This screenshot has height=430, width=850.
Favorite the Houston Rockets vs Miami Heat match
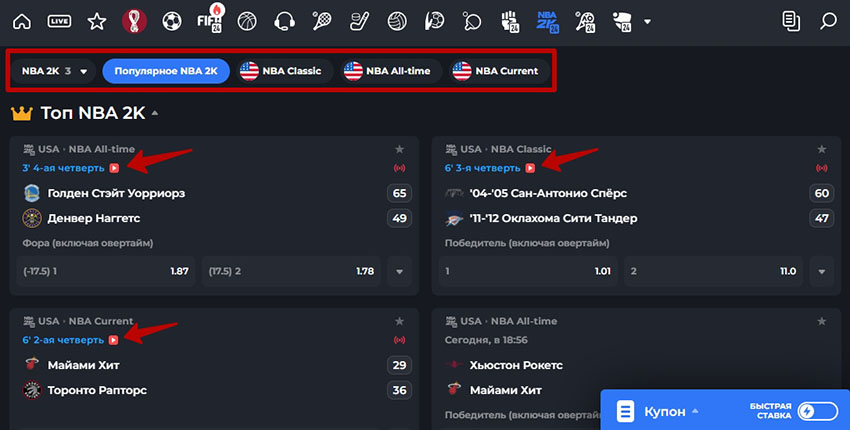(x=822, y=321)
